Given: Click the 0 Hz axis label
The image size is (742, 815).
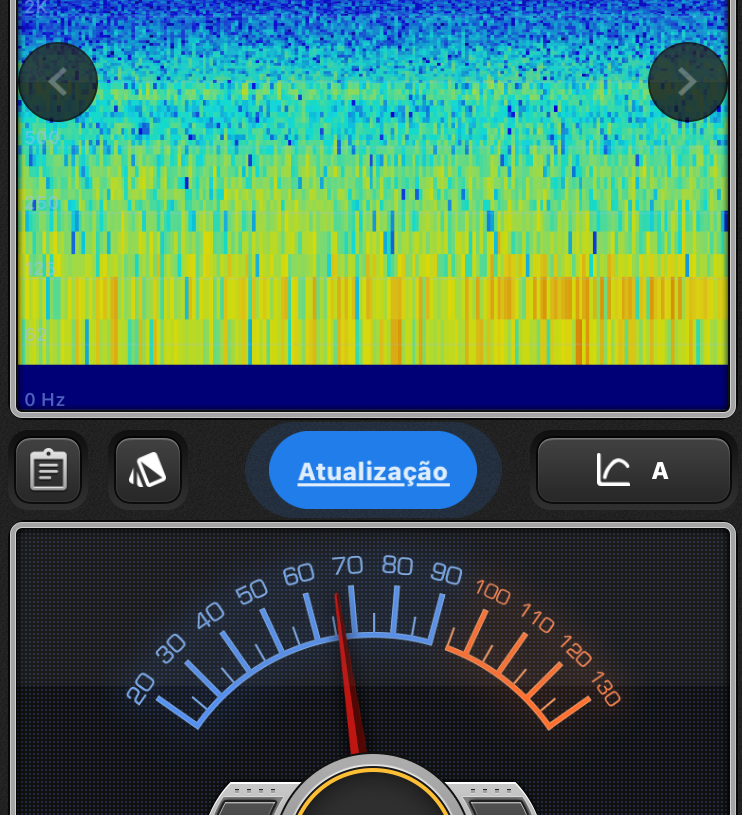Looking at the screenshot, I should click(x=45, y=400).
